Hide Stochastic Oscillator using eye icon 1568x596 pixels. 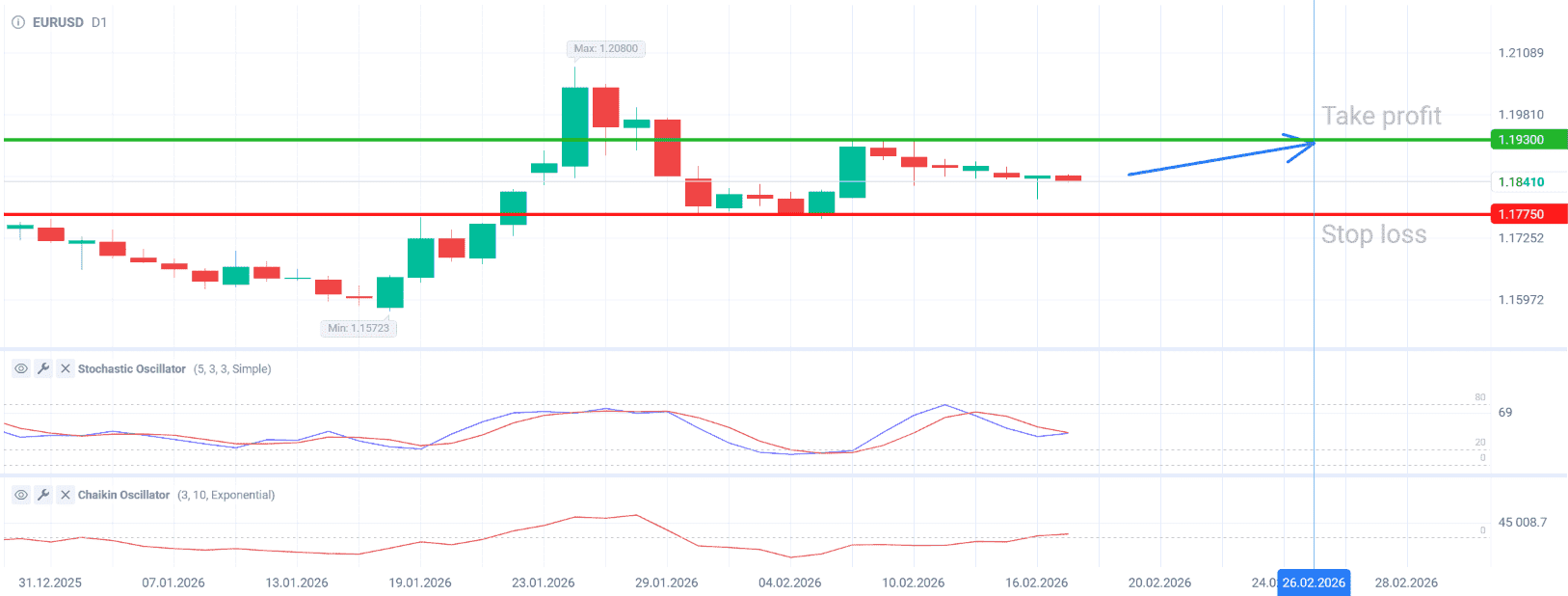21,368
